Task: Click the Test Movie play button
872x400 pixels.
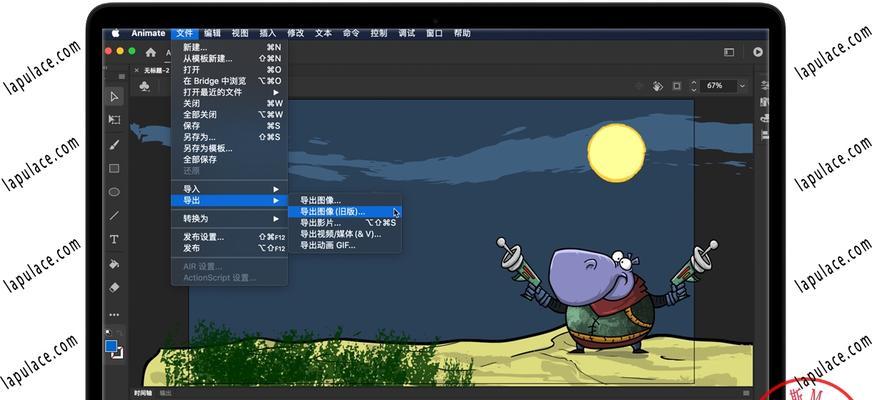Action: tap(758, 52)
